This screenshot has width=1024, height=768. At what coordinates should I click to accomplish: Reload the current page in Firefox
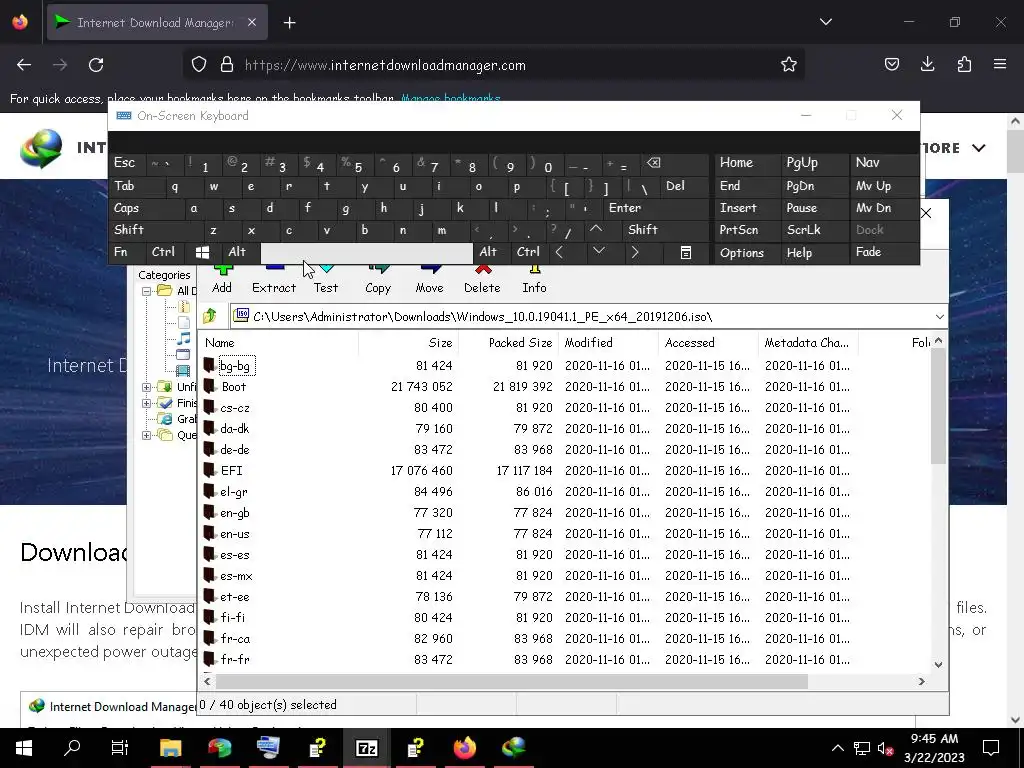[x=96, y=65]
